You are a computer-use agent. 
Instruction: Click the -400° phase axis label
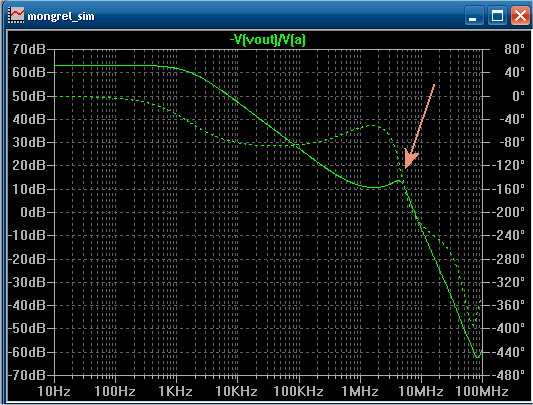[508, 328]
